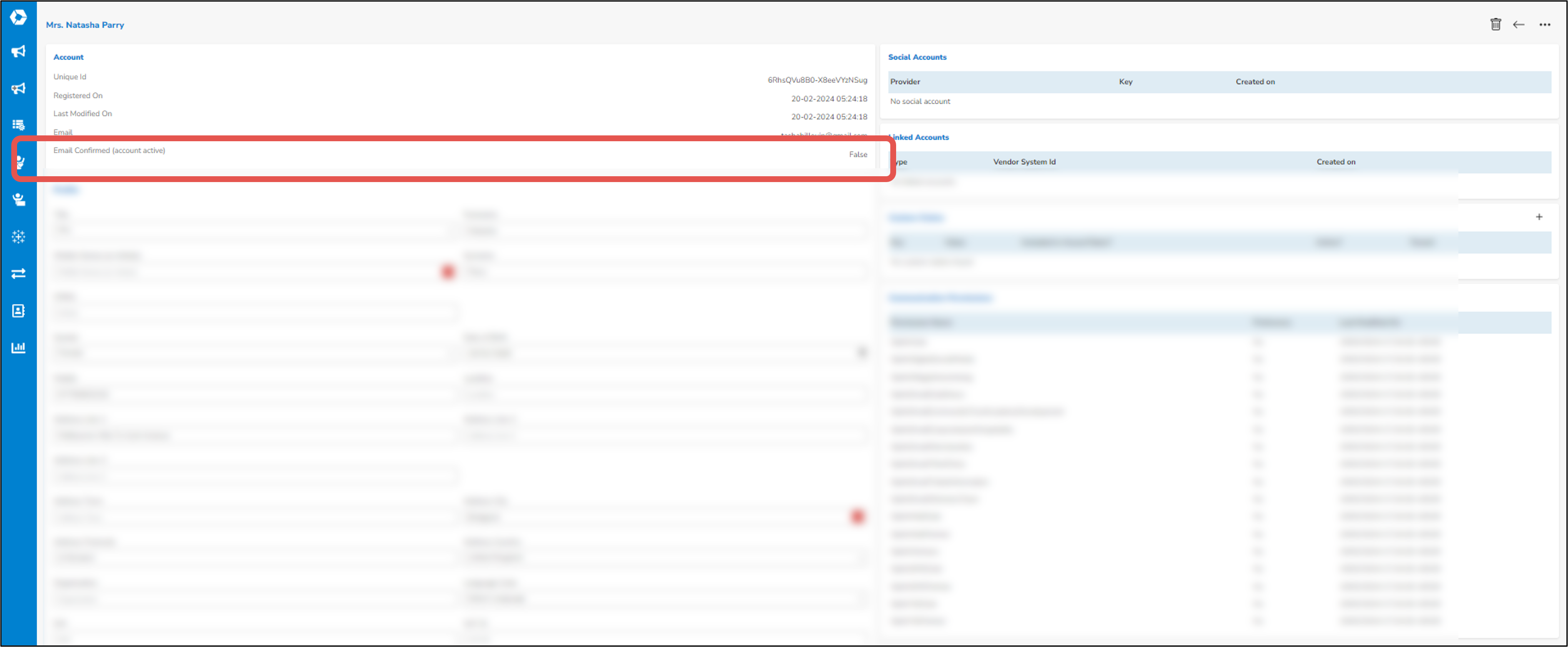Open the megaphone with gear icon

[18, 88]
